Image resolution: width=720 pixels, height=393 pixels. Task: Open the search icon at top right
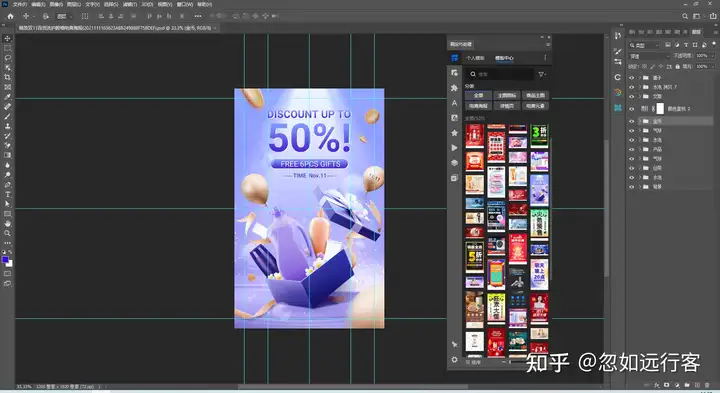pyautogui.click(x=685, y=16)
